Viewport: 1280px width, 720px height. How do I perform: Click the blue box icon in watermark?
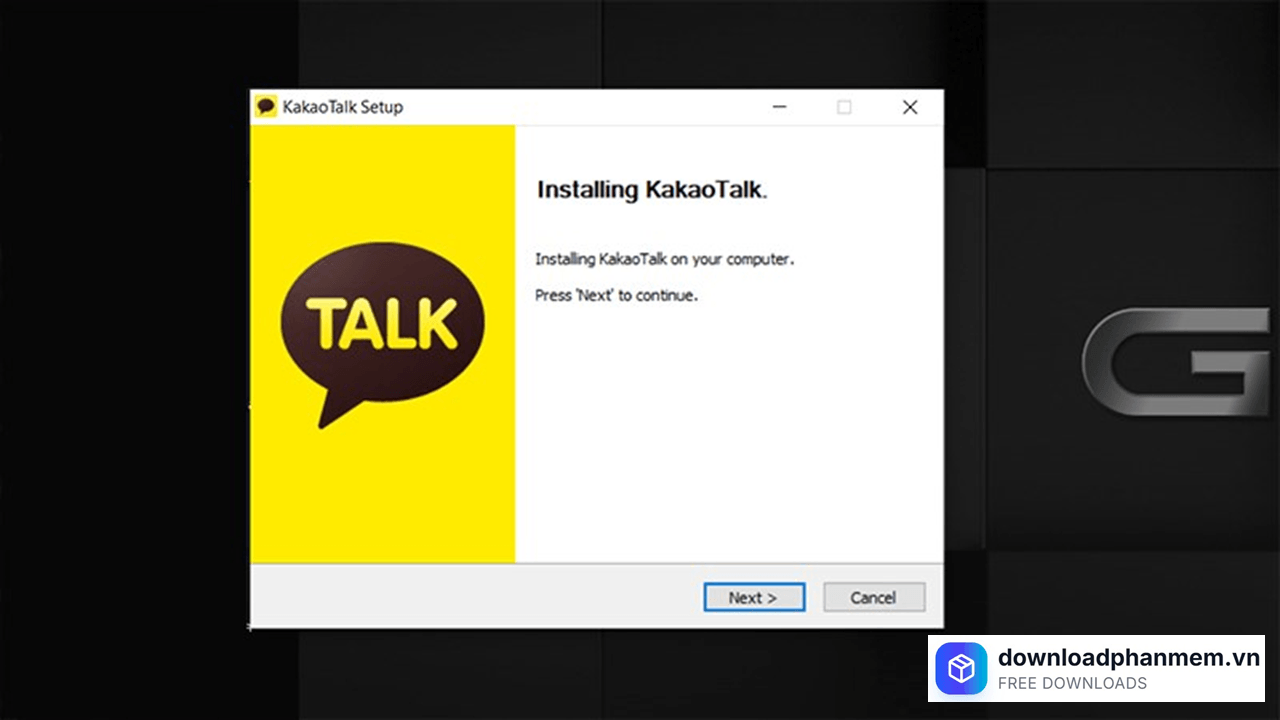click(x=961, y=668)
